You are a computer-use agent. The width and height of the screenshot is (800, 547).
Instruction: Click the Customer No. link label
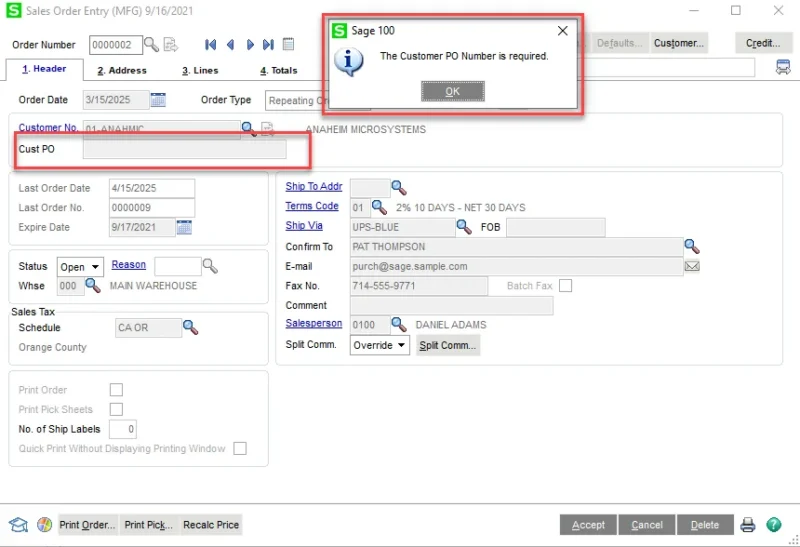coord(48,128)
